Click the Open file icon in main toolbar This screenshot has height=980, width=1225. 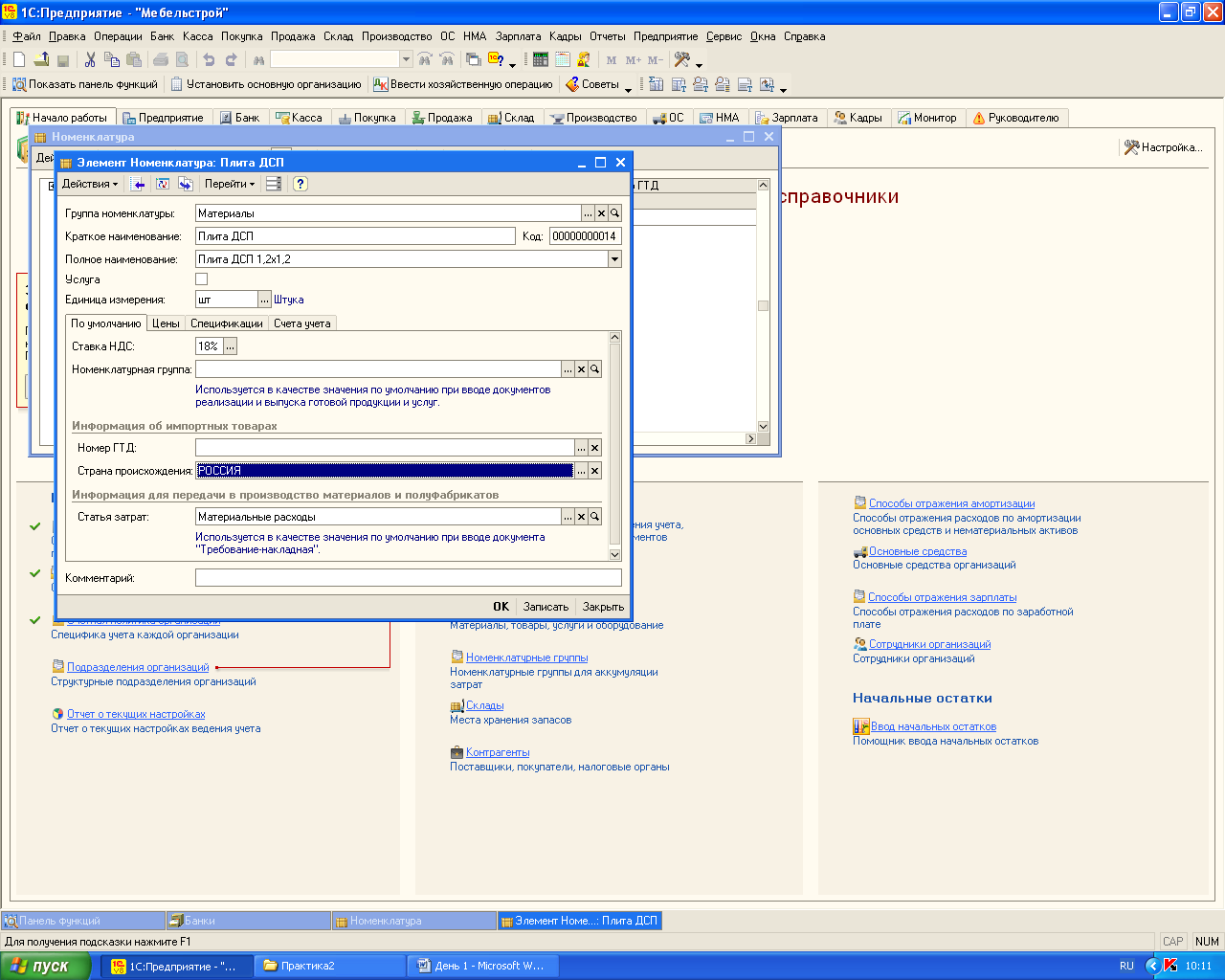pos(41,59)
